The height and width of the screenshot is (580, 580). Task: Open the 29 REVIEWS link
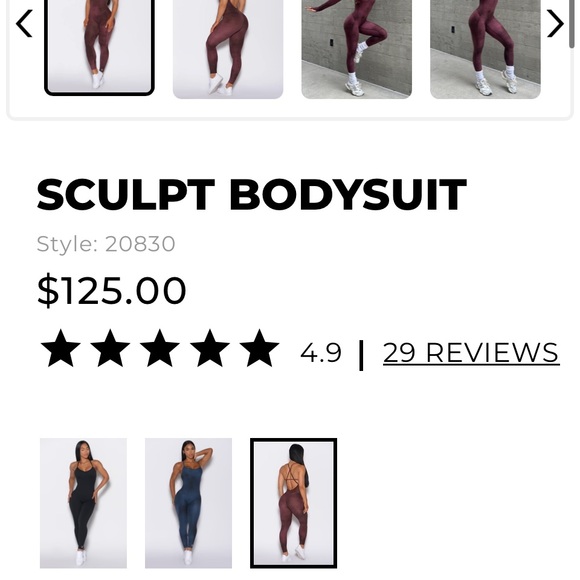pyautogui.click(x=471, y=353)
